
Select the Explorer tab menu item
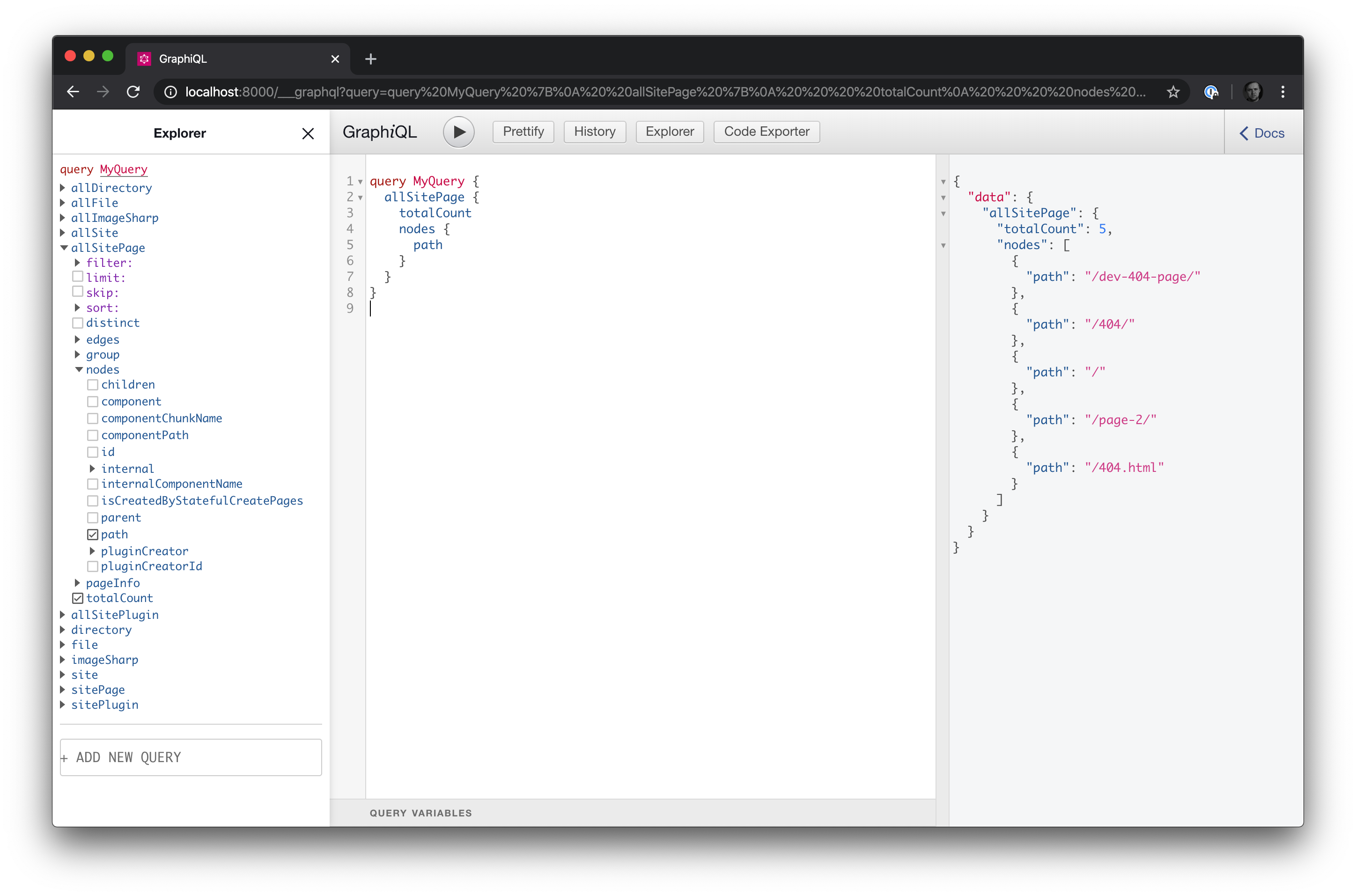click(x=670, y=132)
